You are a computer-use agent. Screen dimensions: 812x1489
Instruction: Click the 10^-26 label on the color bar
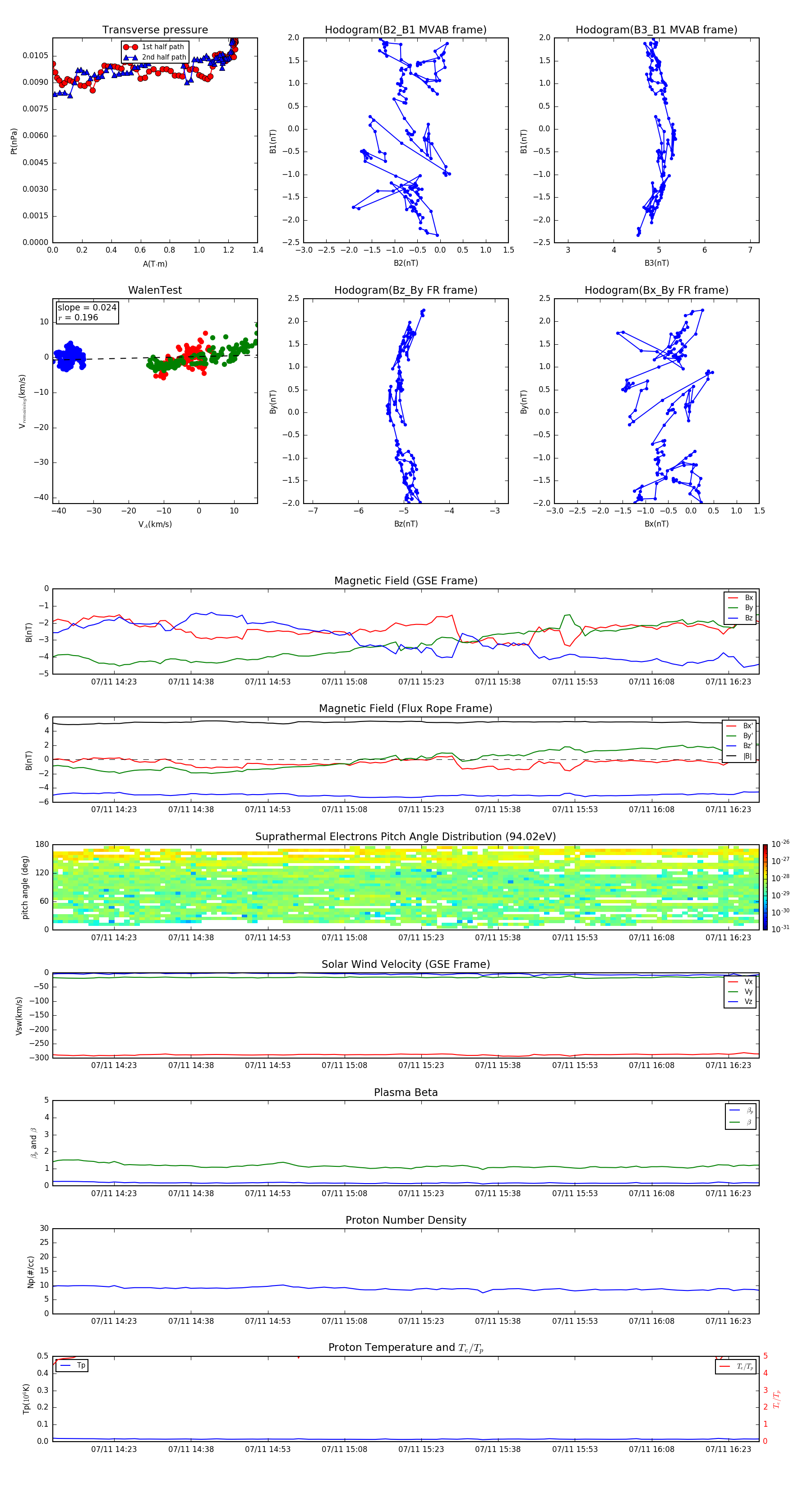pos(780,844)
